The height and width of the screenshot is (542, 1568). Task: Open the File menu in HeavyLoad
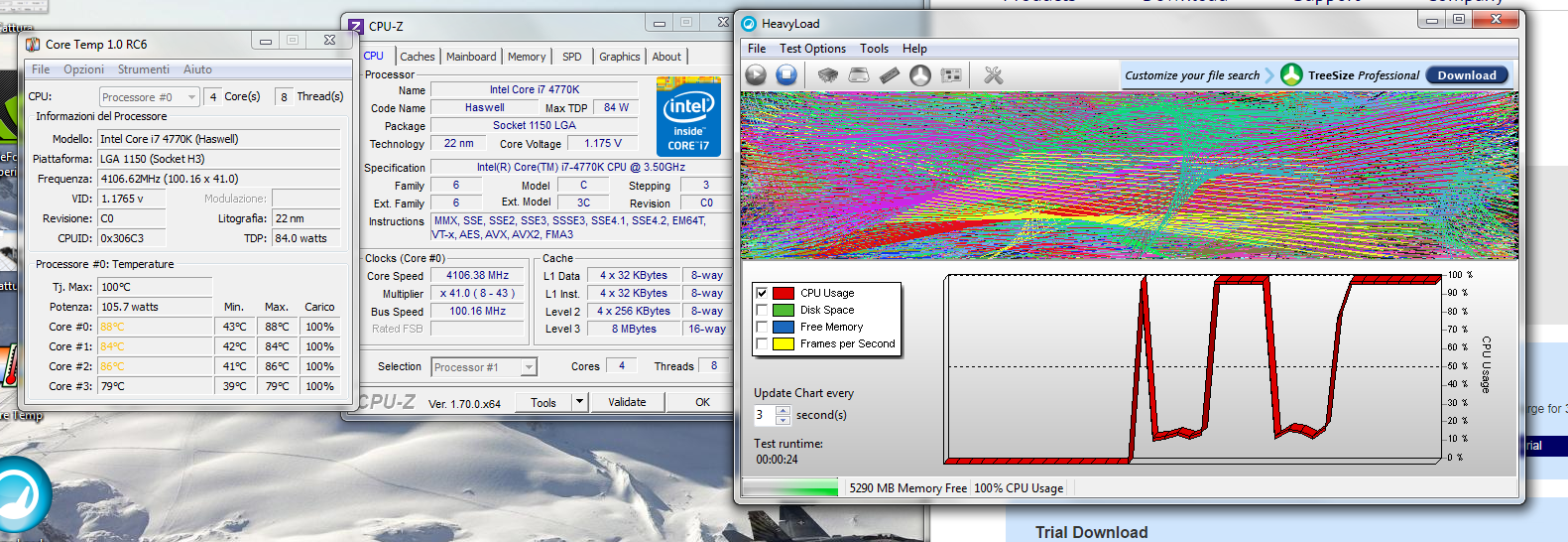tap(757, 49)
